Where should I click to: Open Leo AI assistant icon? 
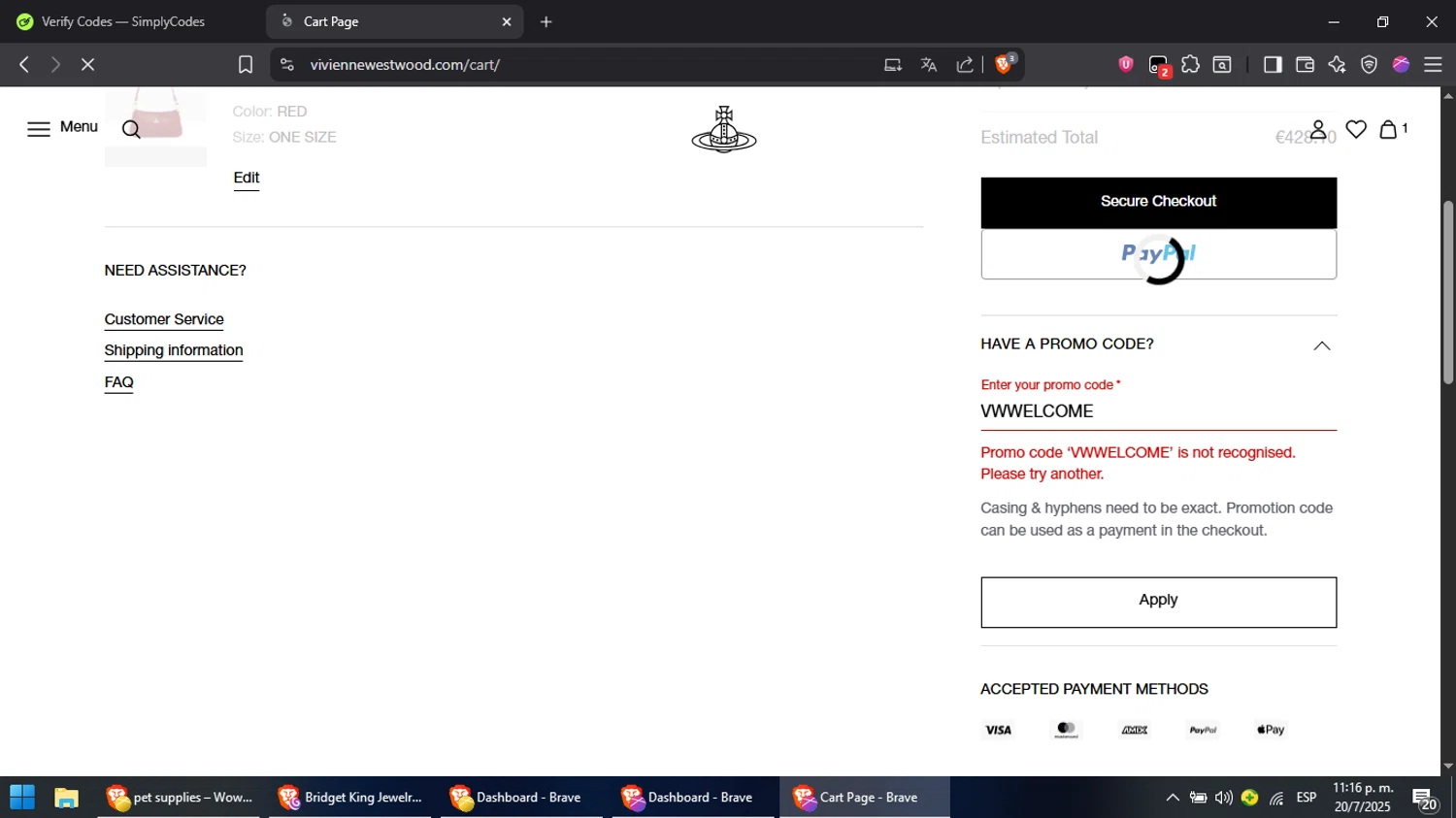coord(1337,65)
